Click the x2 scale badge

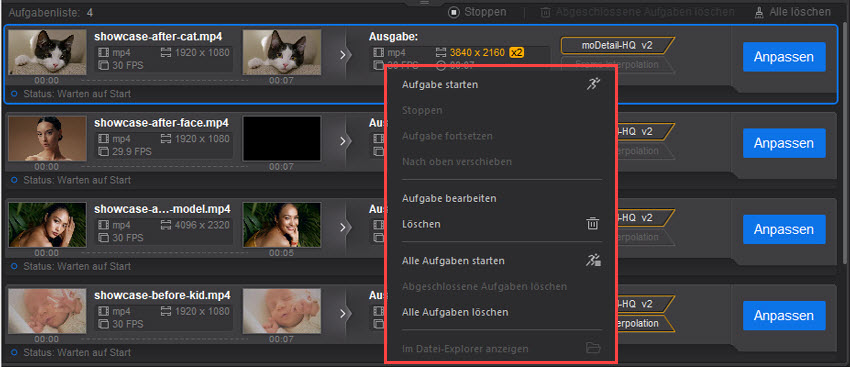click(x=517, y=53)
